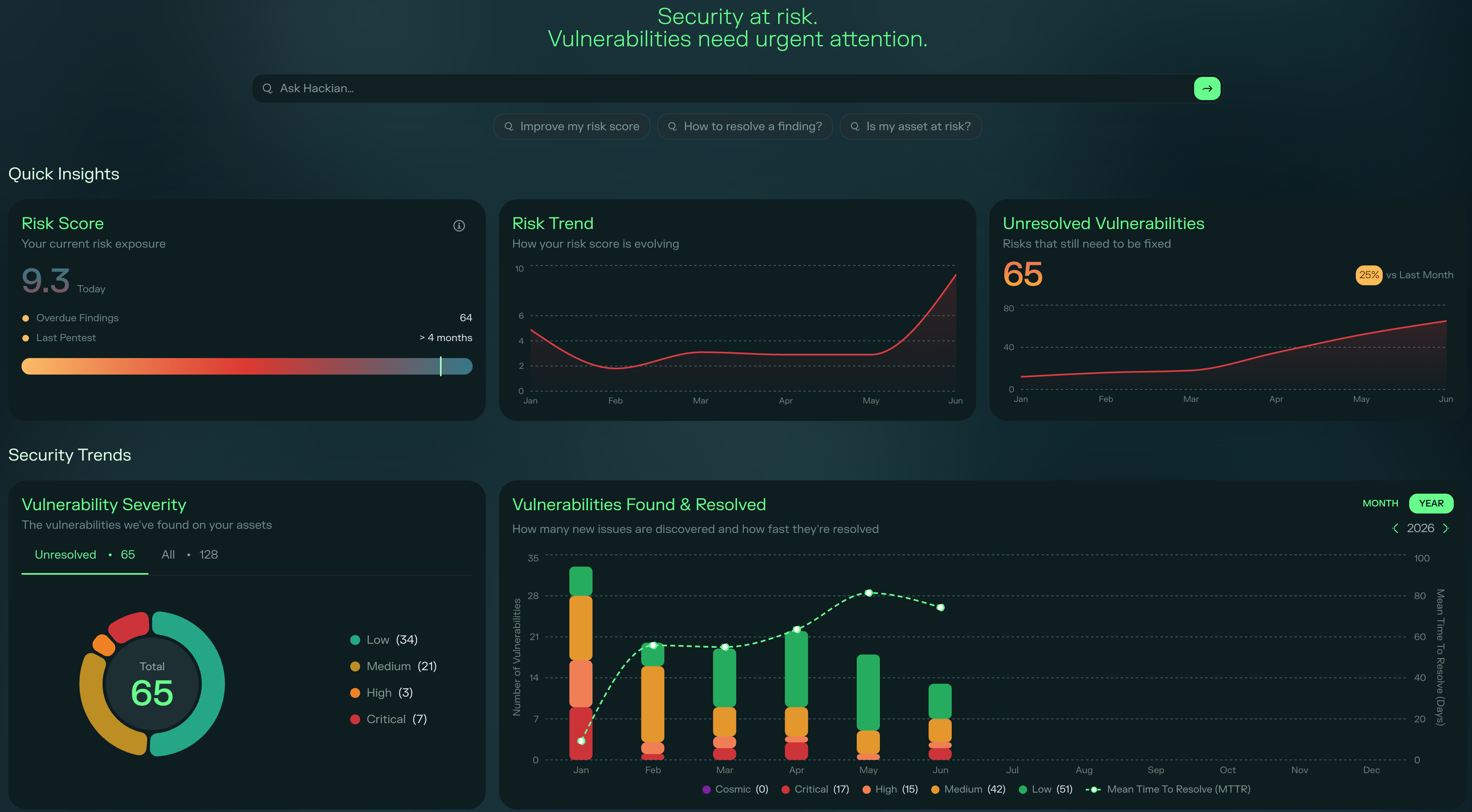Screen dimensions: 1472x812
Task: Click the risk score gradient bar
Action: coord(247,366)
